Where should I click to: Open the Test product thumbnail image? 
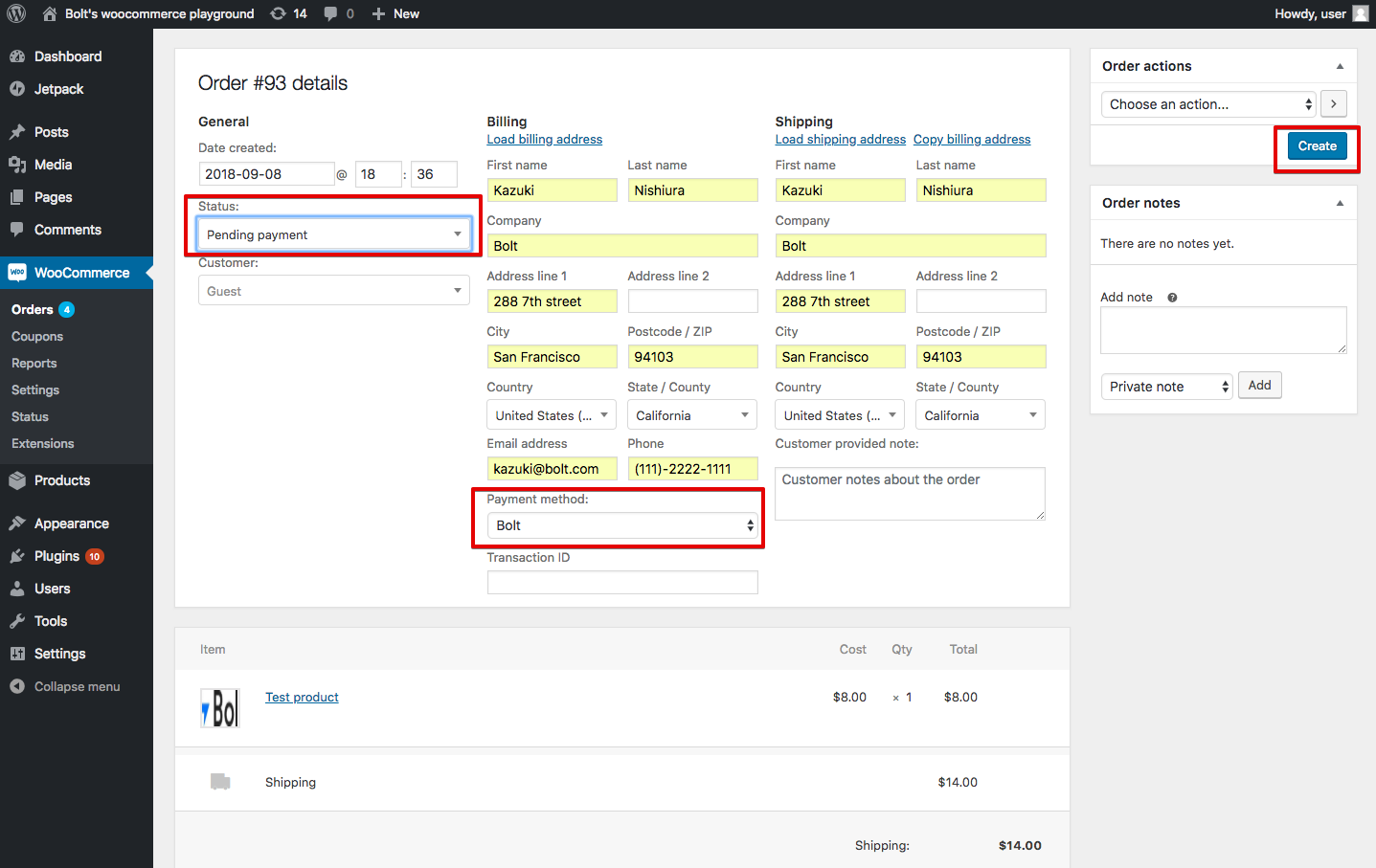point(220,708)
